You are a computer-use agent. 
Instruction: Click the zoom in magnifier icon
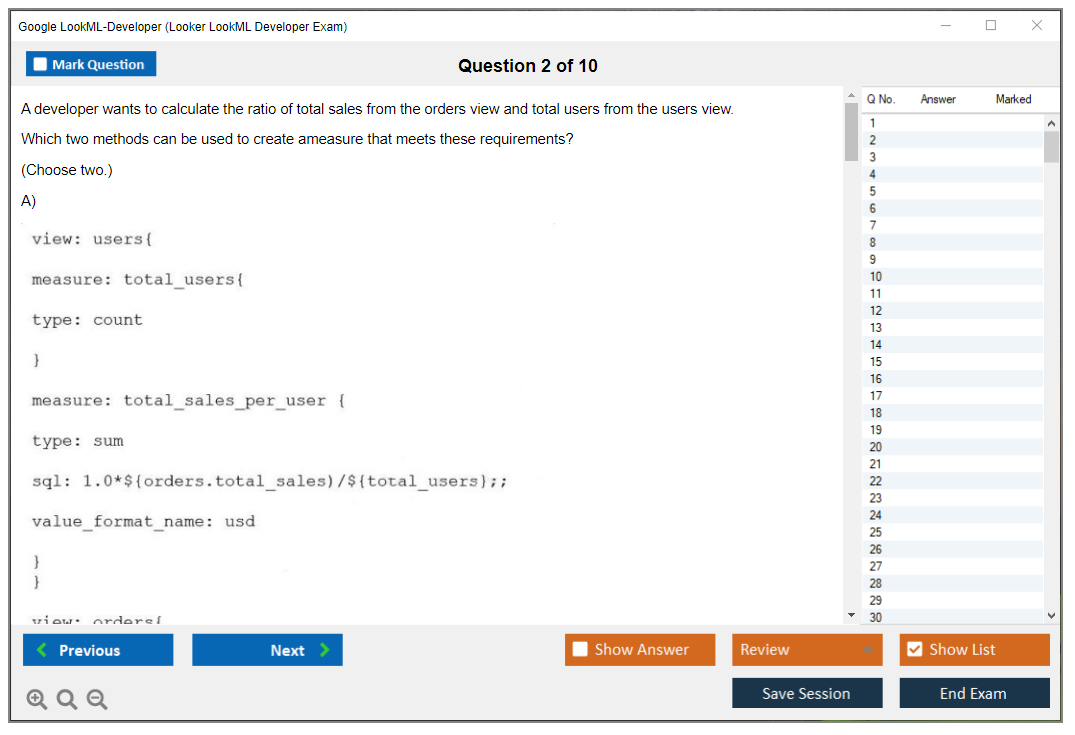tap(37, 699)
